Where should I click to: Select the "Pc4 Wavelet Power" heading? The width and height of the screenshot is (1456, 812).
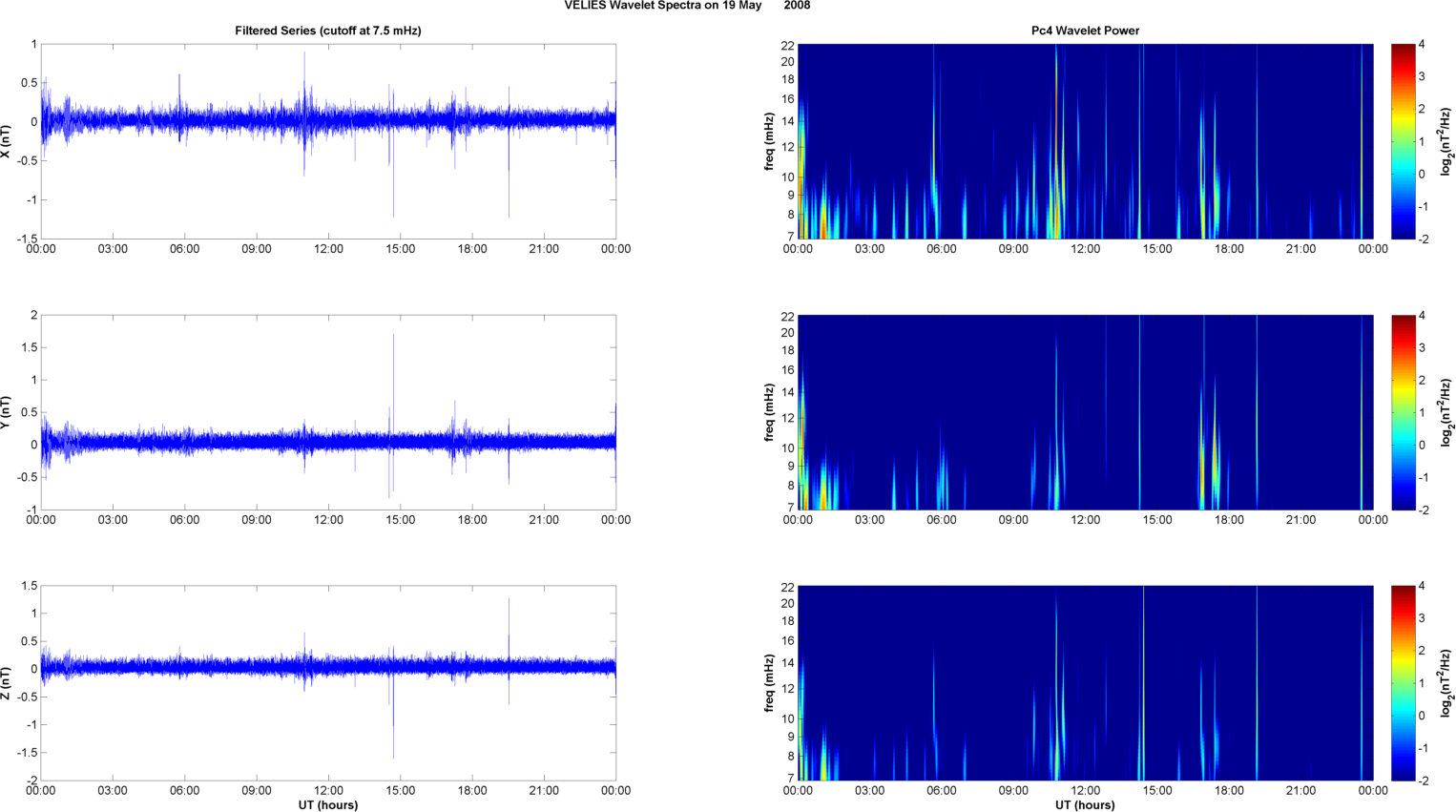coord(1085,31)
